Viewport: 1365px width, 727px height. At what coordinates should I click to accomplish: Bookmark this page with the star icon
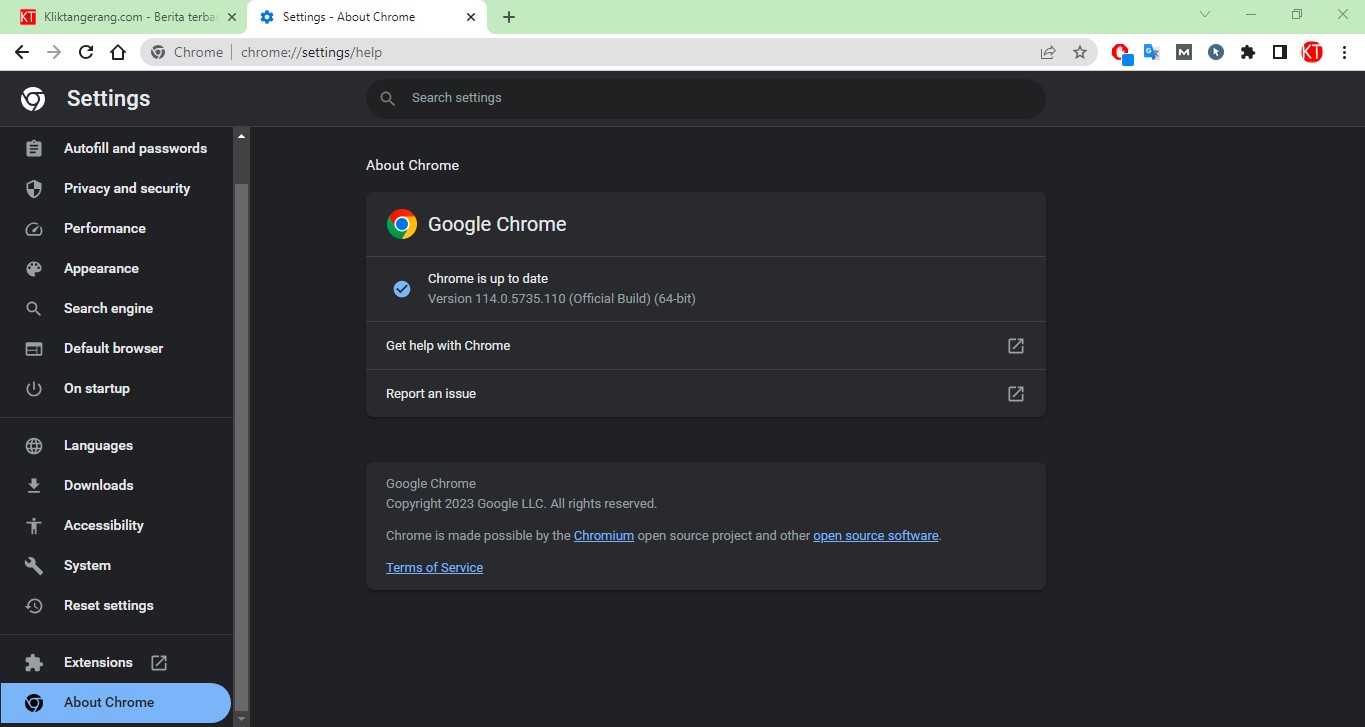click(x=1080, y=52)
